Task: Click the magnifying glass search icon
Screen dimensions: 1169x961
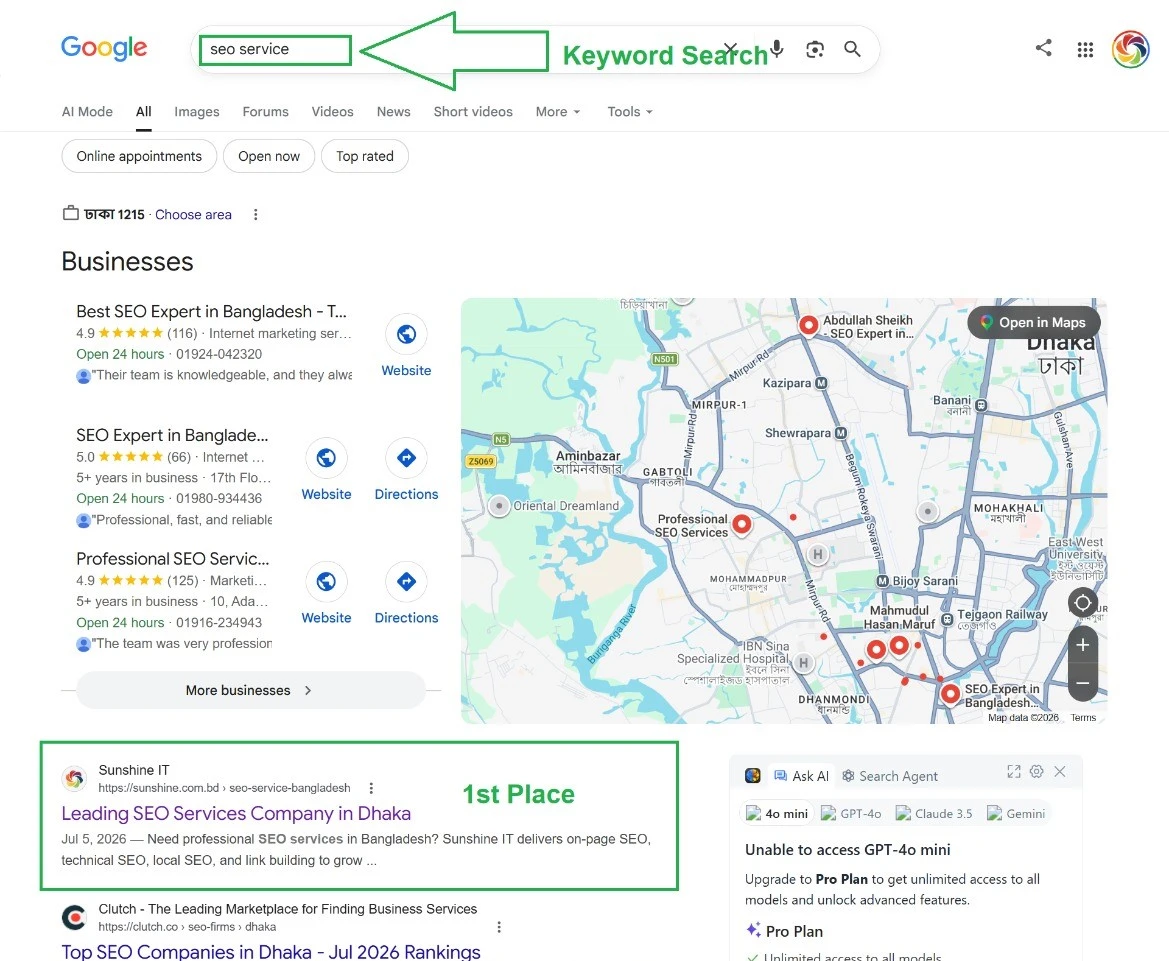Action: tap(852, 49)
